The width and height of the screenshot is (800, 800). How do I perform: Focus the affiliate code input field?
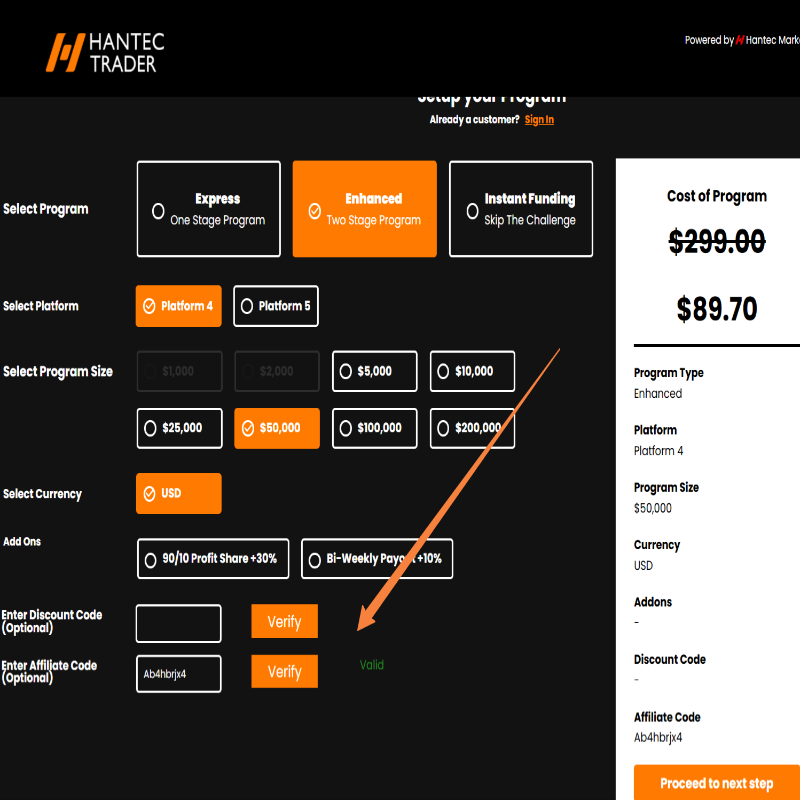click(x=179, y=674)
